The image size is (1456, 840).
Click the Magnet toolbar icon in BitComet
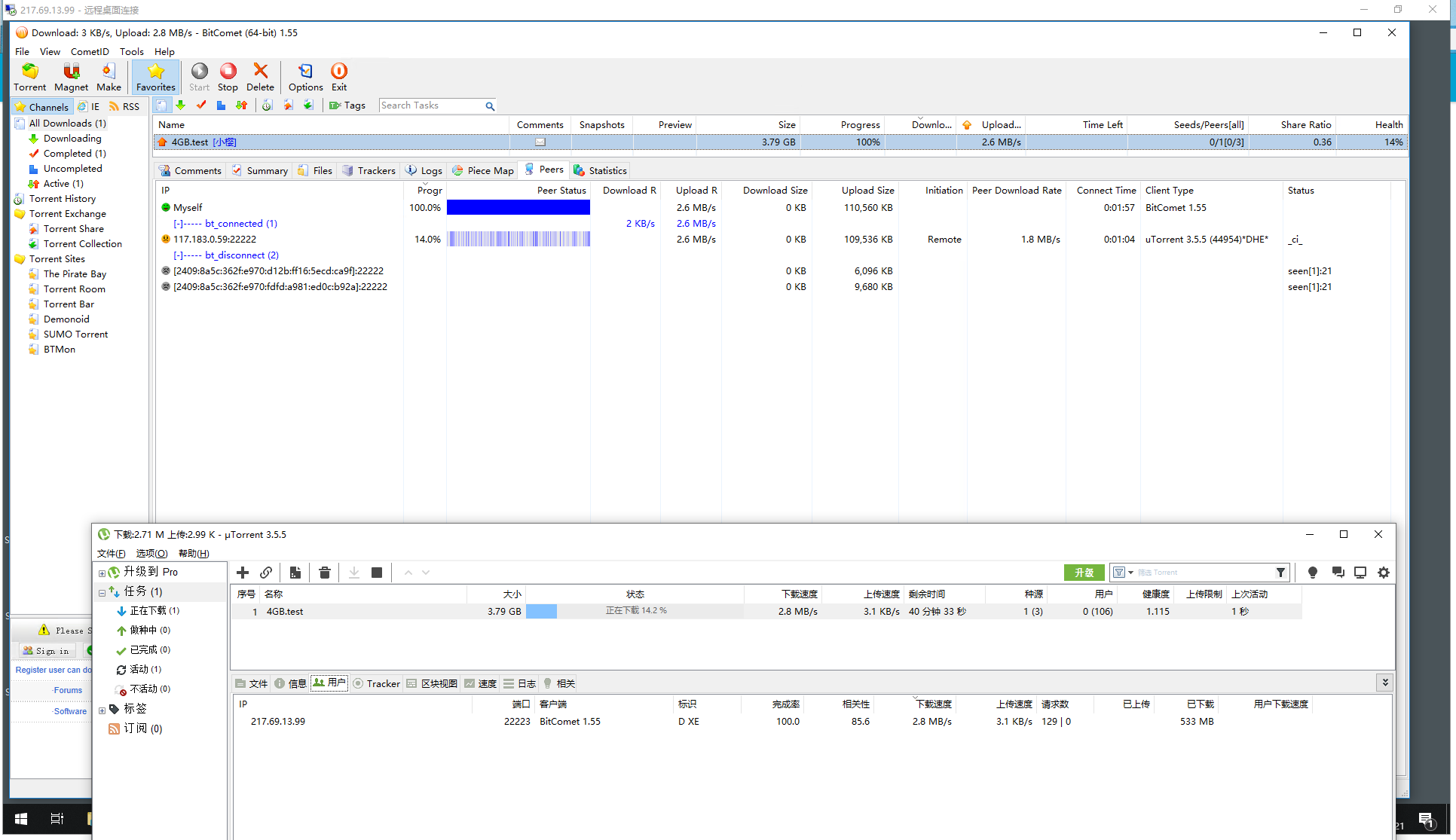(71, 77)
